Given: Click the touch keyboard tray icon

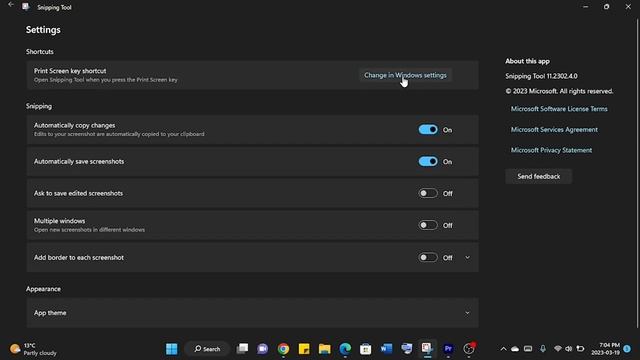Looking at the screenshot, I should pos(528,349).
